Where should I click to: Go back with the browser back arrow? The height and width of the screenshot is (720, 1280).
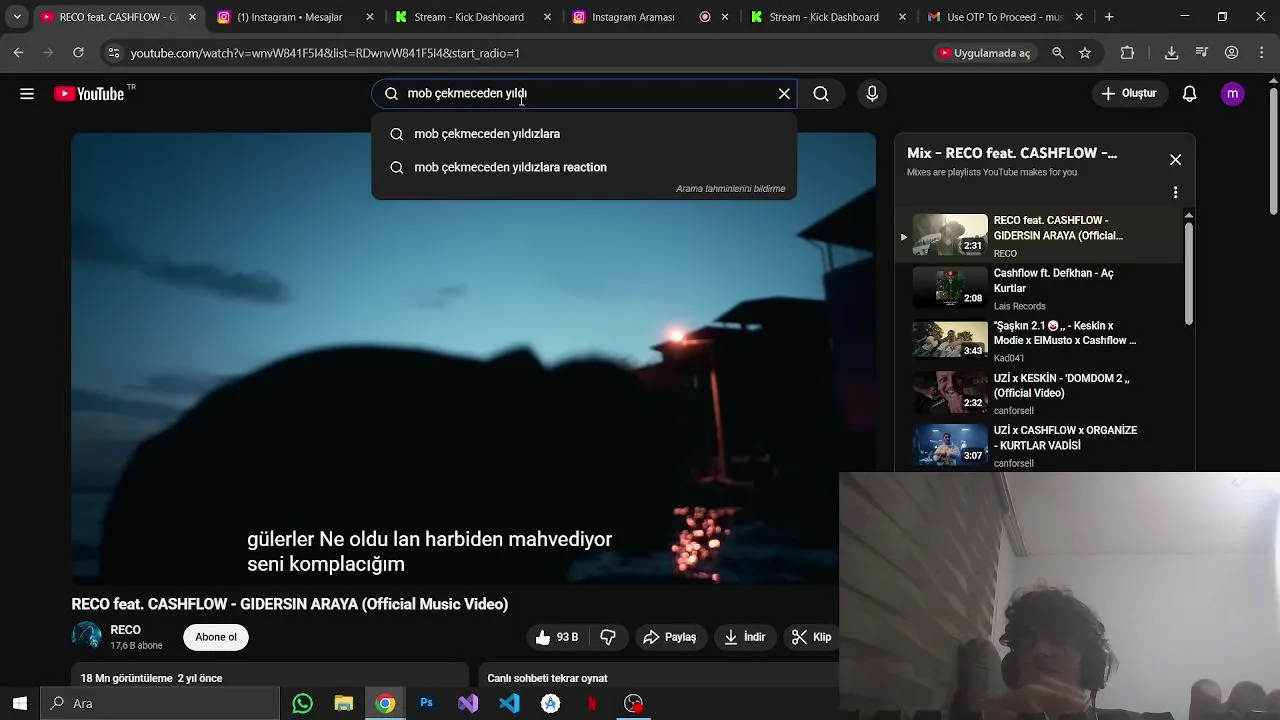18,53
